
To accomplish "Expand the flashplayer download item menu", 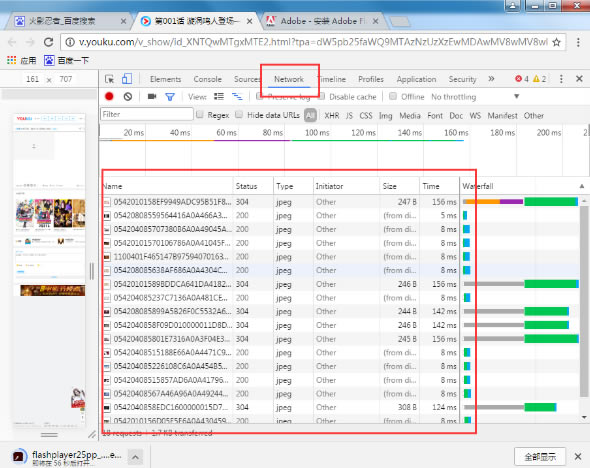I will (135, 457).
